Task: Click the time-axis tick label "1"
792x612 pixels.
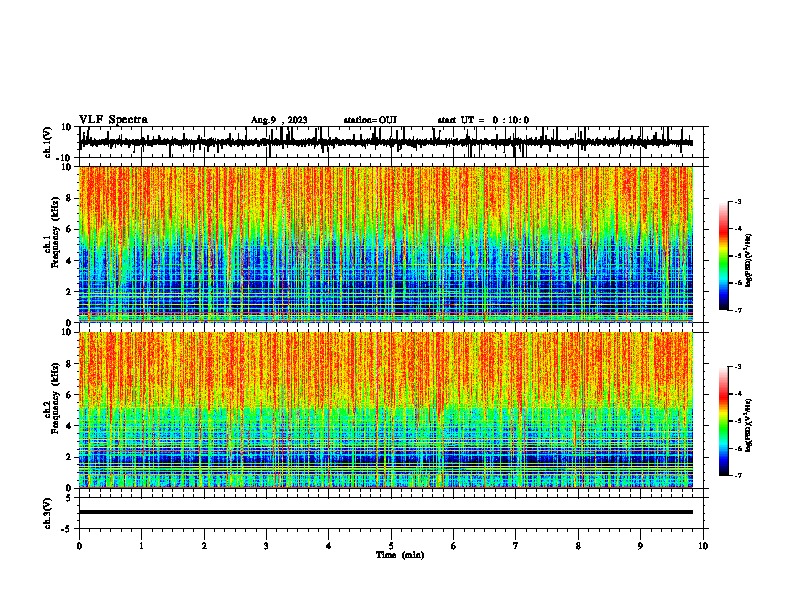Action: [x=141, y=546]
